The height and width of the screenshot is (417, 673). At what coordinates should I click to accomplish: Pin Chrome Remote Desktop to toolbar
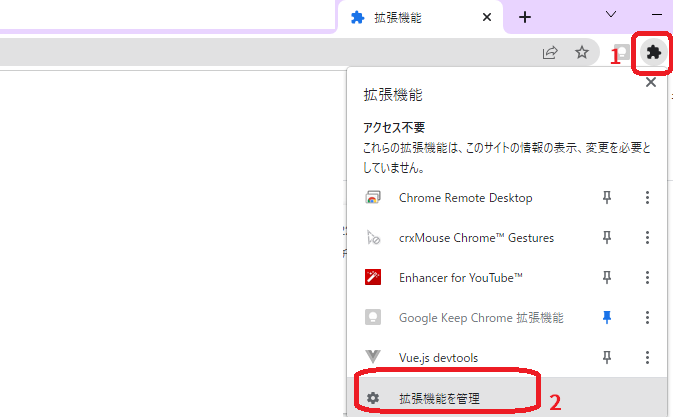click(x=606, y=197)
